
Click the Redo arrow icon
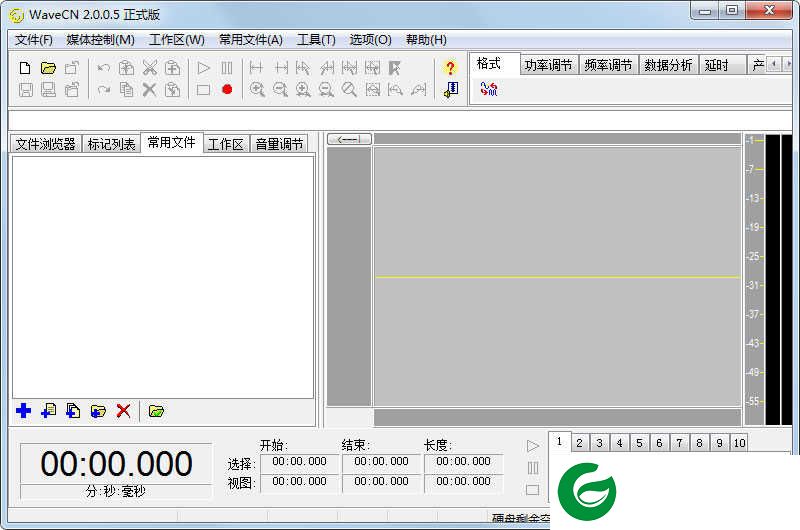click(x=104, y=90)
